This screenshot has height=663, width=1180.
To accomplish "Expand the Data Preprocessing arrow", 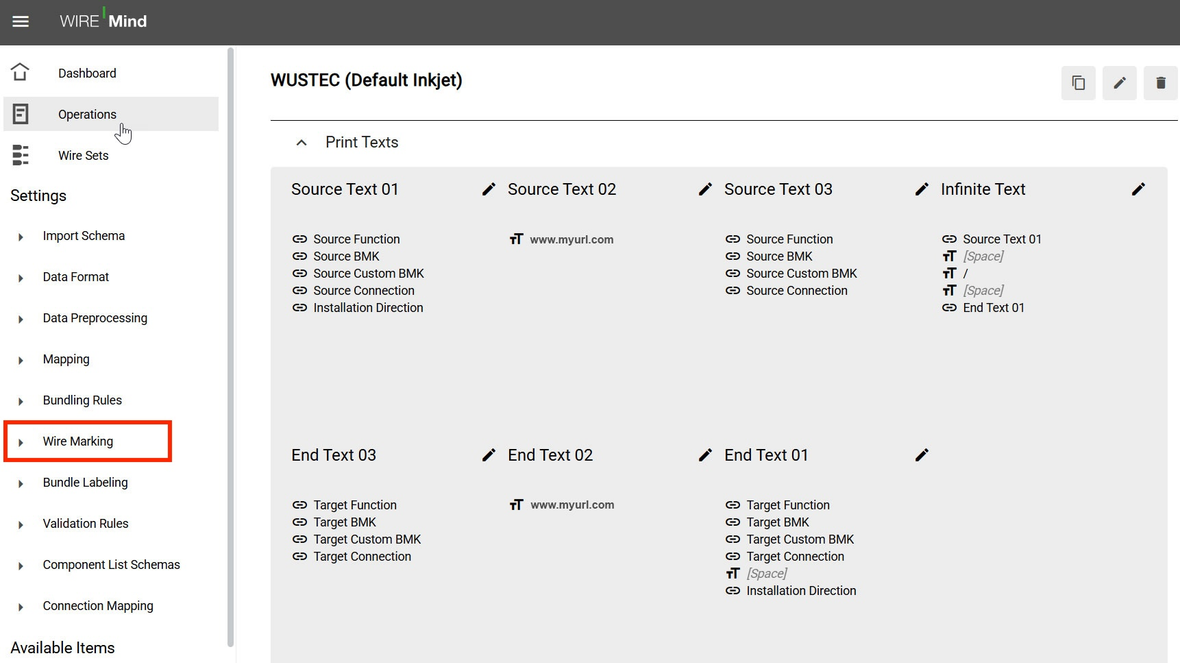I will (20, 319).
